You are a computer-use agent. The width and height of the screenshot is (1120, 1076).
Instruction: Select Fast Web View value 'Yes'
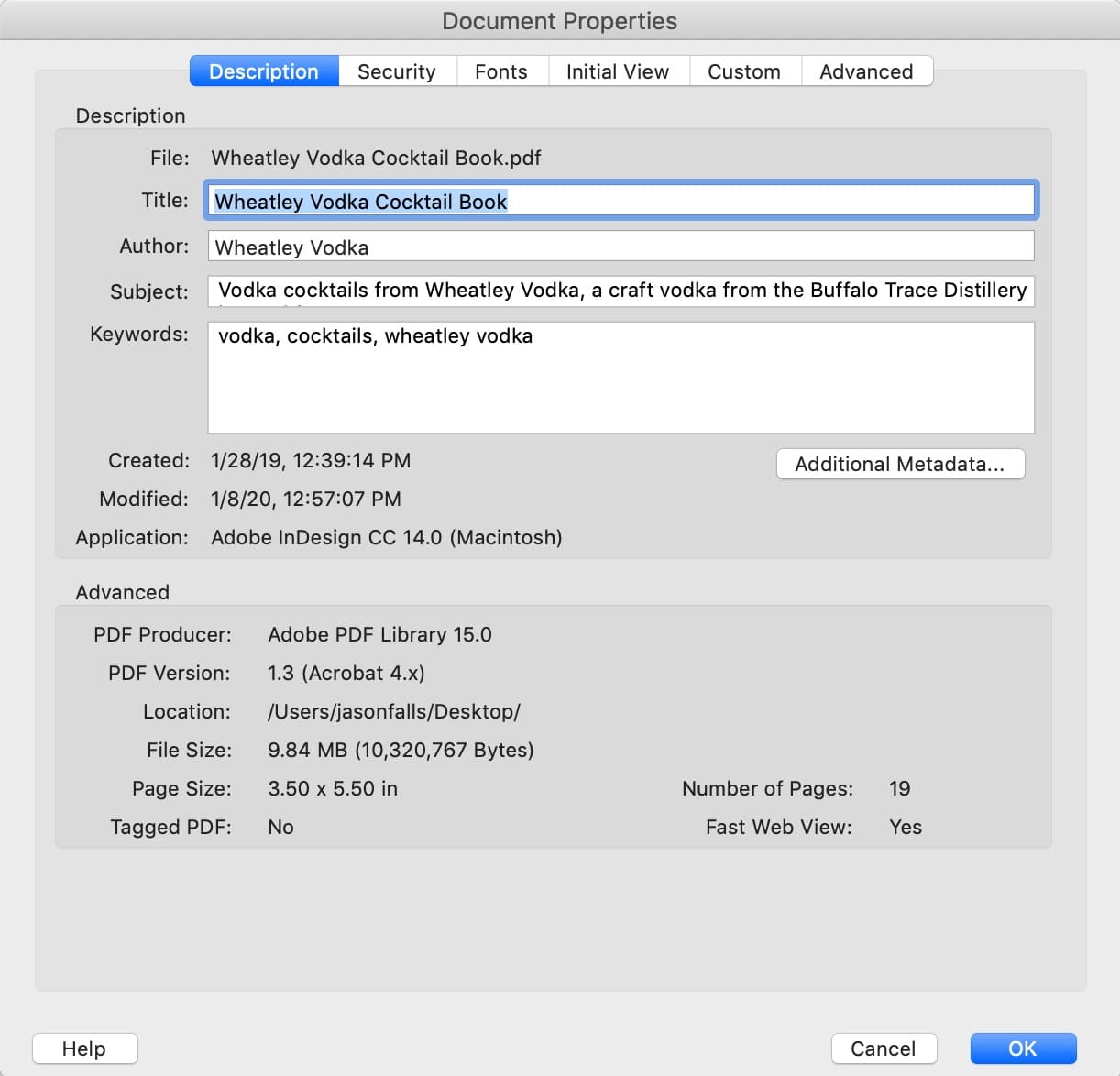(x=906, y=827)
